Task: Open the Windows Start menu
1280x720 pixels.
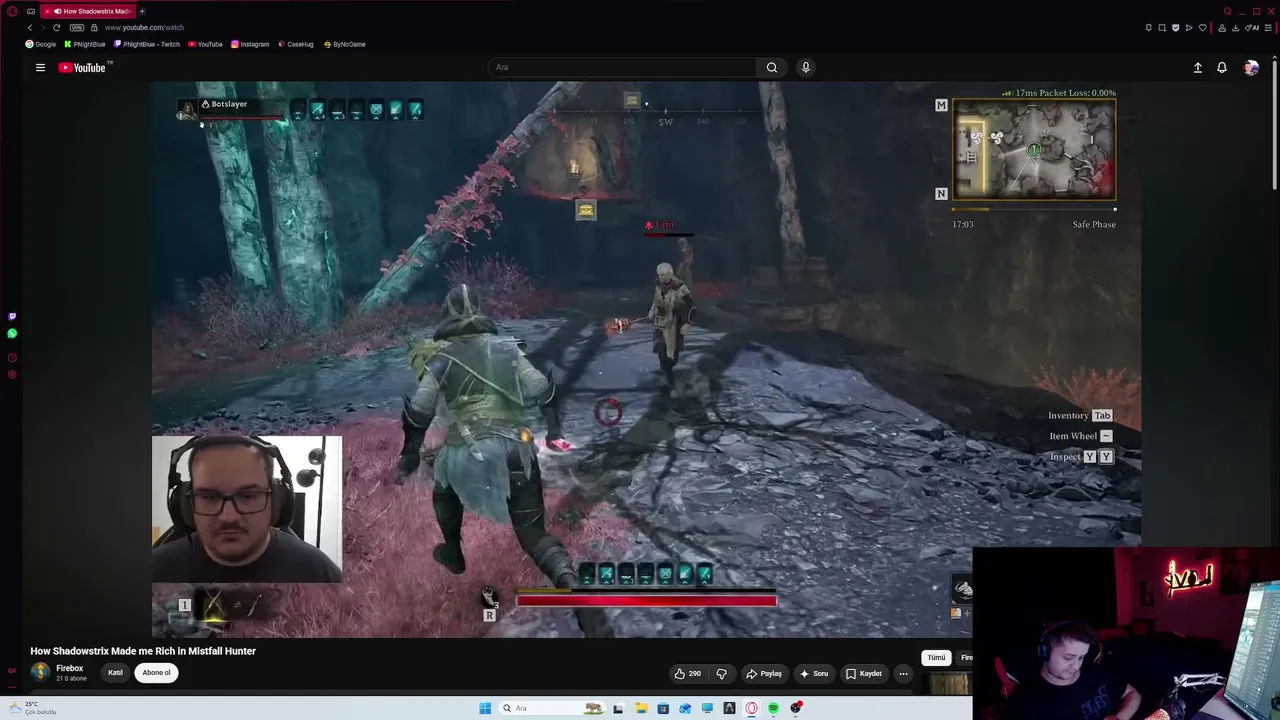Action: [485, 708]
